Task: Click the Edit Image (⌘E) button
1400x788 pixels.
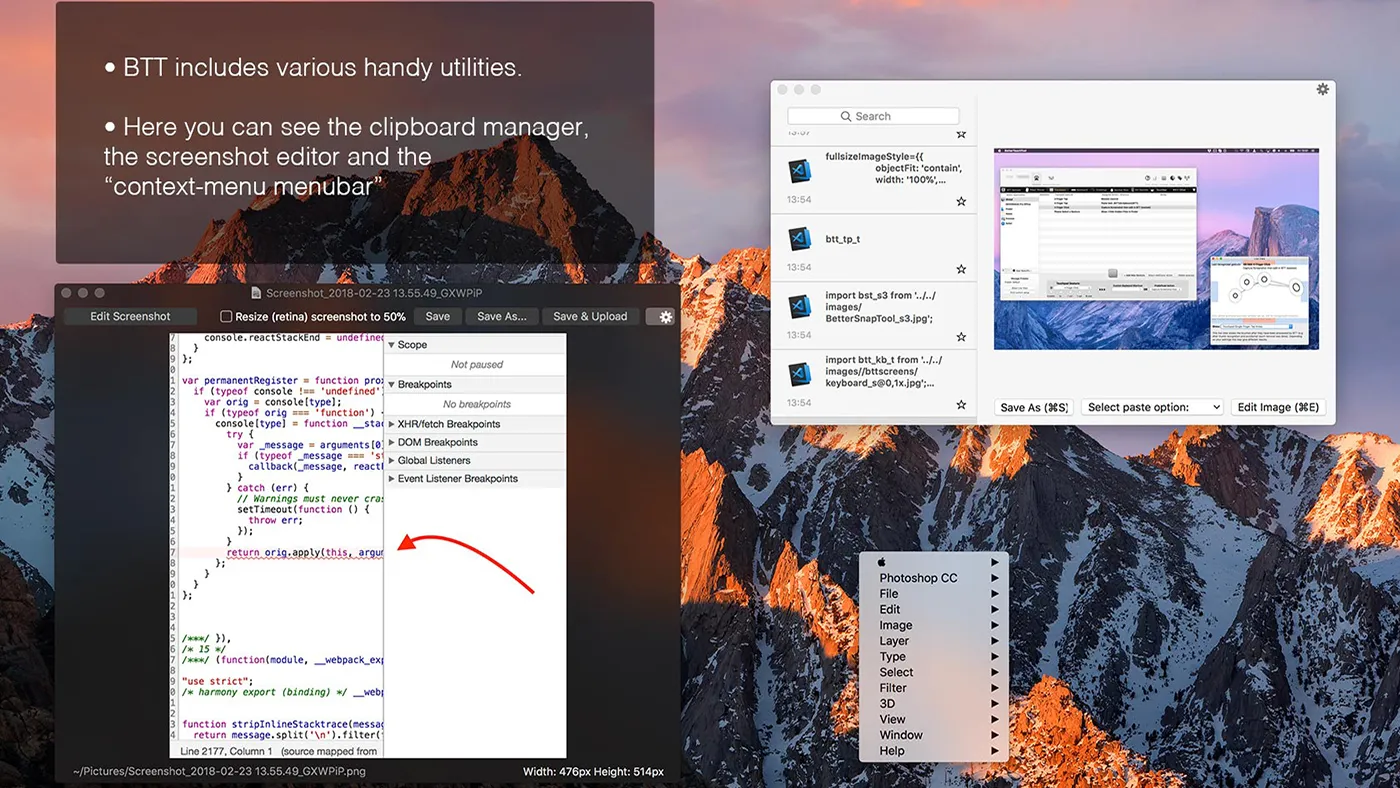Action: [x=1278, y=407]
